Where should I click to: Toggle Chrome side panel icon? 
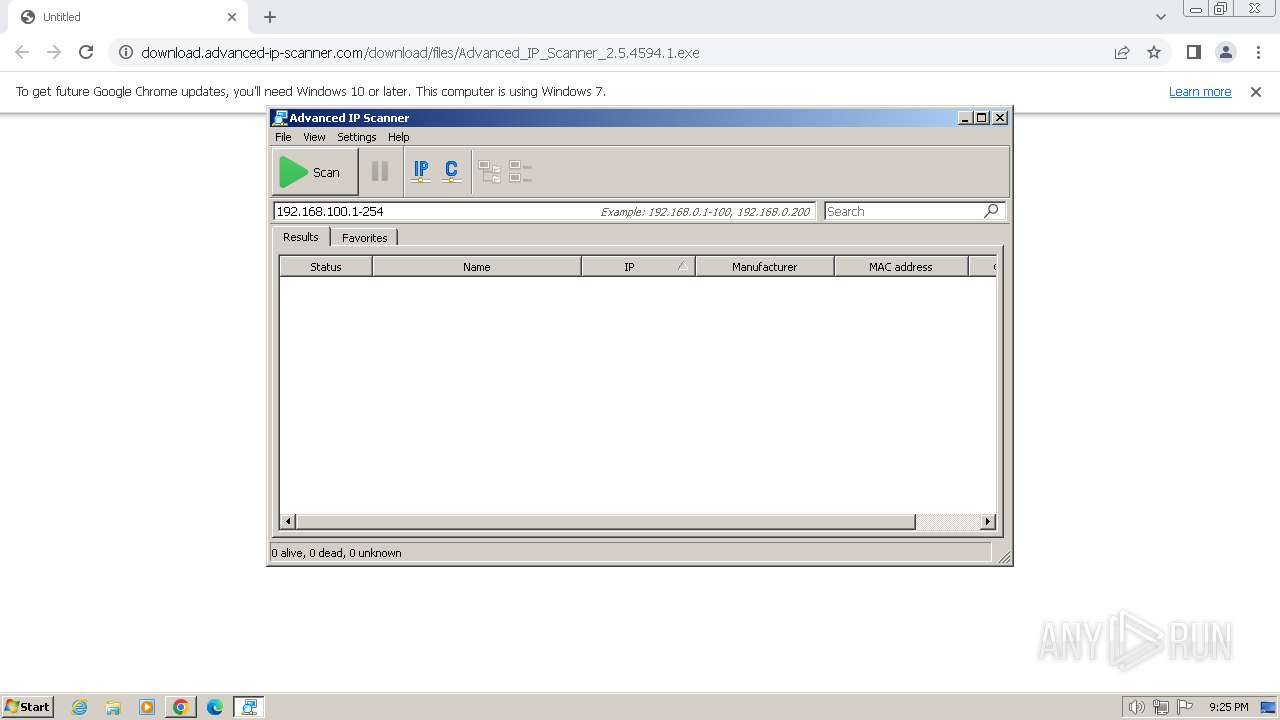click(x=1194, y=52)
